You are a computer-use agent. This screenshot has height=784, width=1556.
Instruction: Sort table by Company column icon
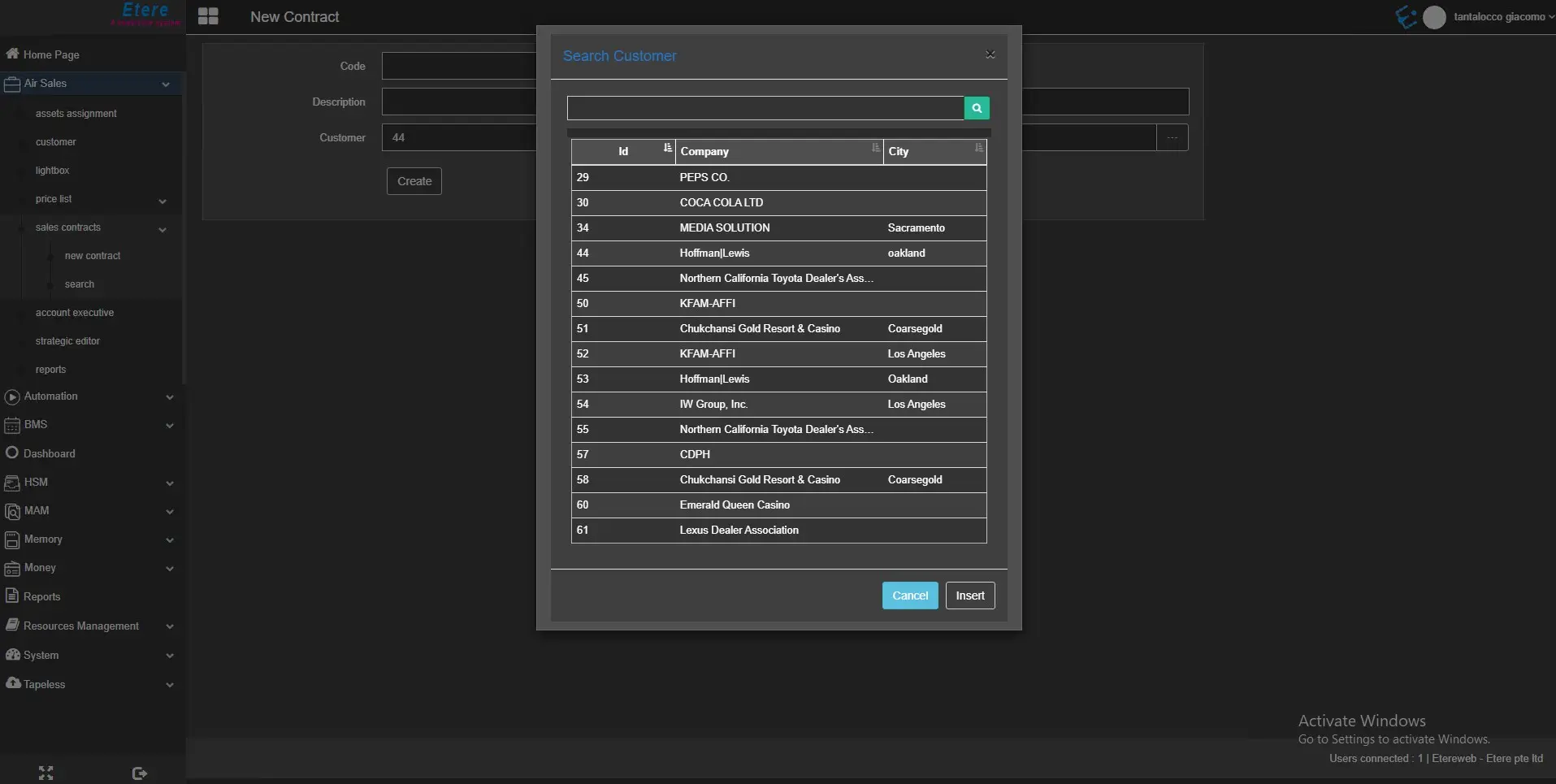coord(875,148)
